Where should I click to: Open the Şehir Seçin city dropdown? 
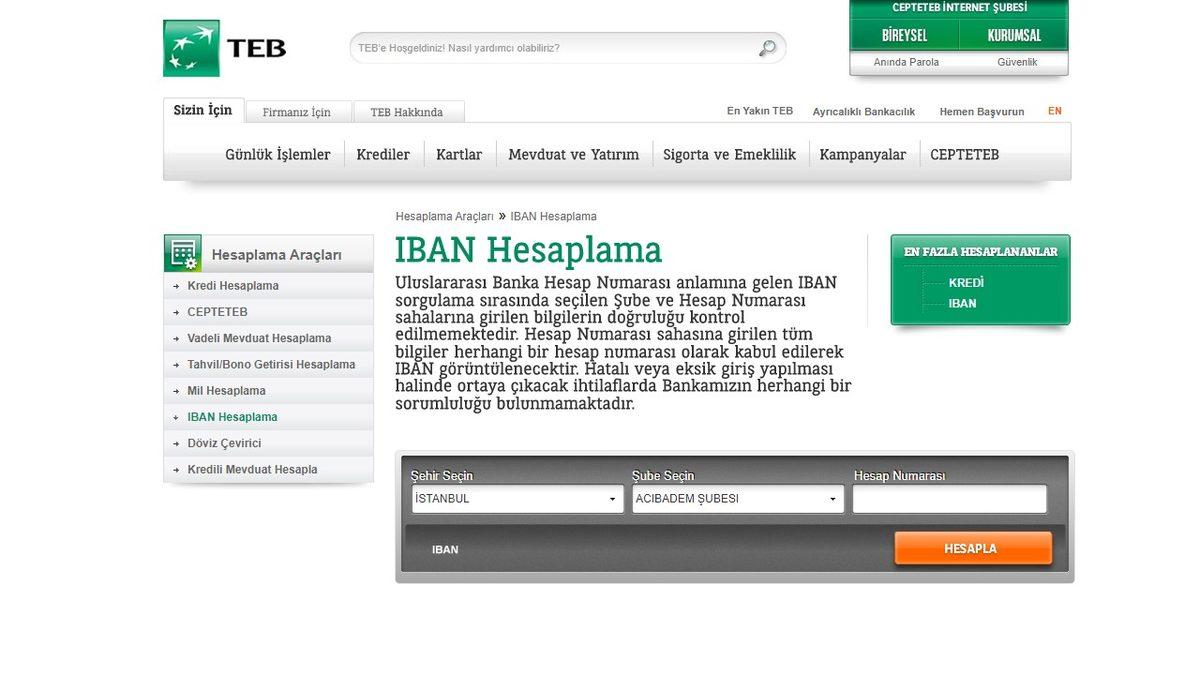pos(516,498)
